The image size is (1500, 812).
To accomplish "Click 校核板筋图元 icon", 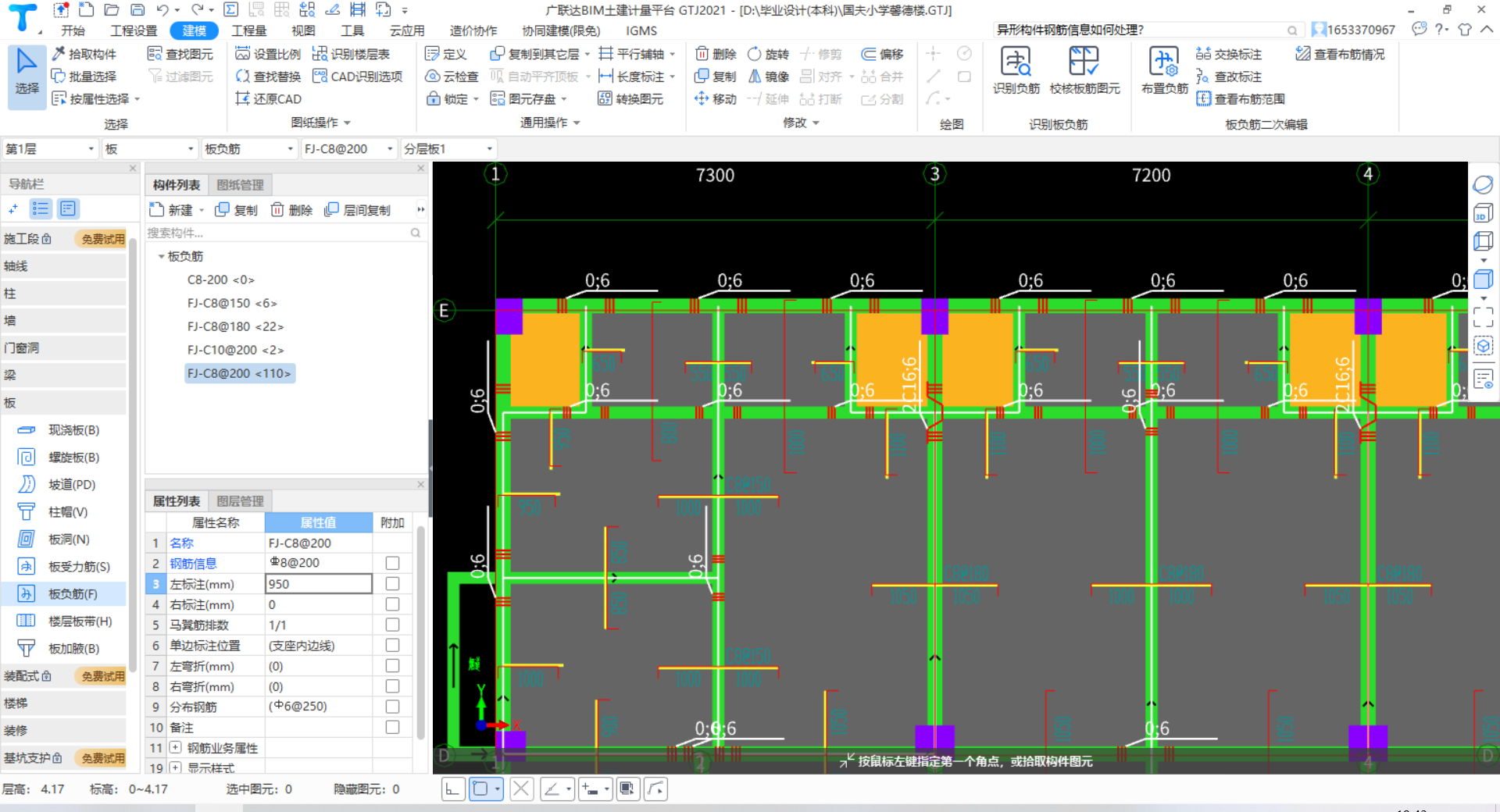I will click(1084, 71).
